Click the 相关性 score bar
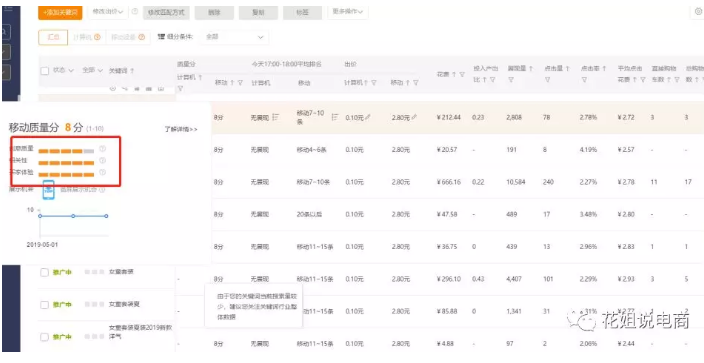Image resolution: width=704 pixels, height=363 pixels. (66, 163)
